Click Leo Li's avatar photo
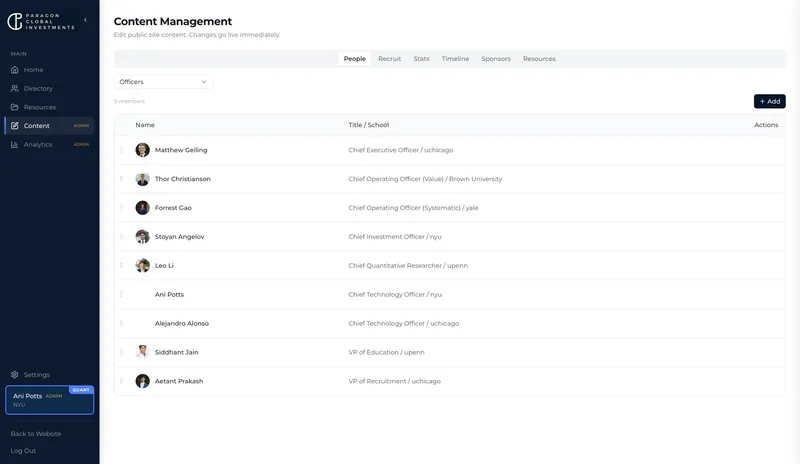The width and height of the screenshot is (800, 464). 142,265
